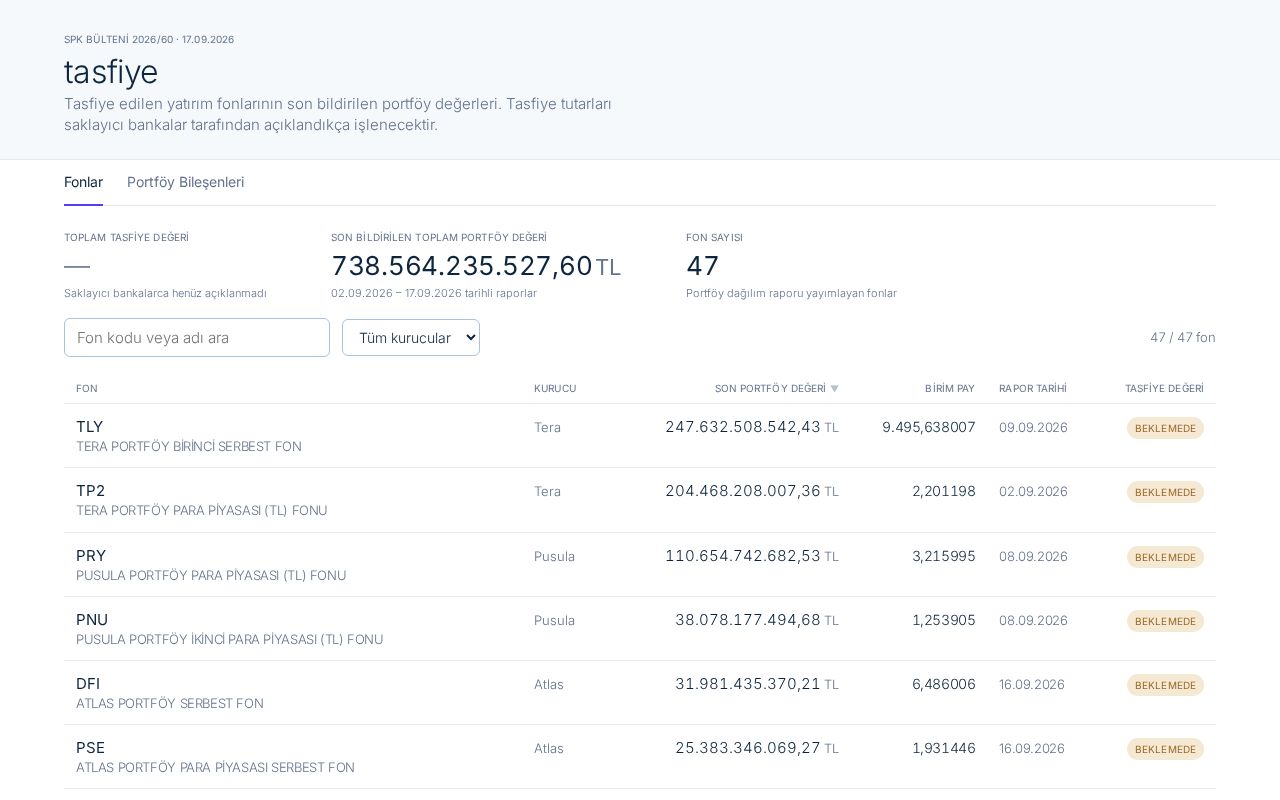The width and height of the screenshot is (1280, 800).
Task: Click the report date 09.09.2026
Action: coord(1033,427)
